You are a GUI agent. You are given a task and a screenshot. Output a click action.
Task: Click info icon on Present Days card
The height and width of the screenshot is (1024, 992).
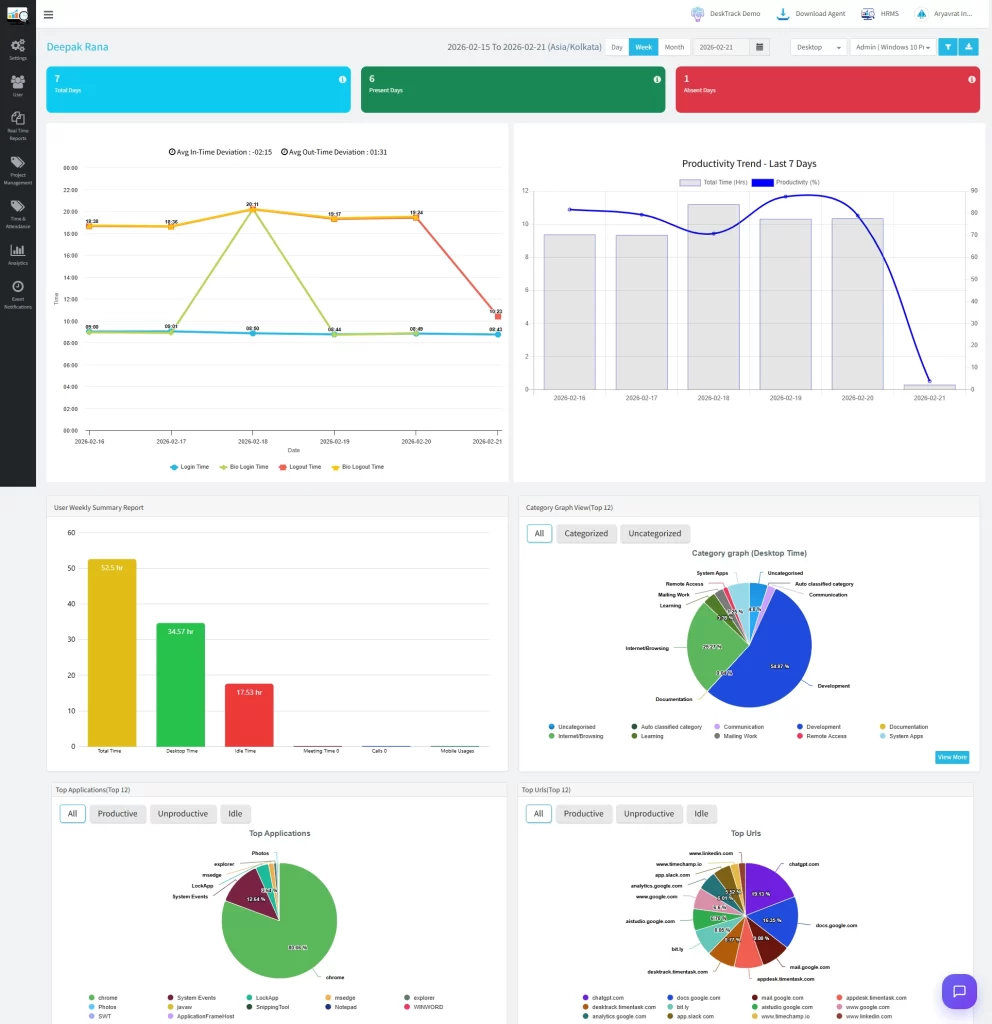[657, 79]
